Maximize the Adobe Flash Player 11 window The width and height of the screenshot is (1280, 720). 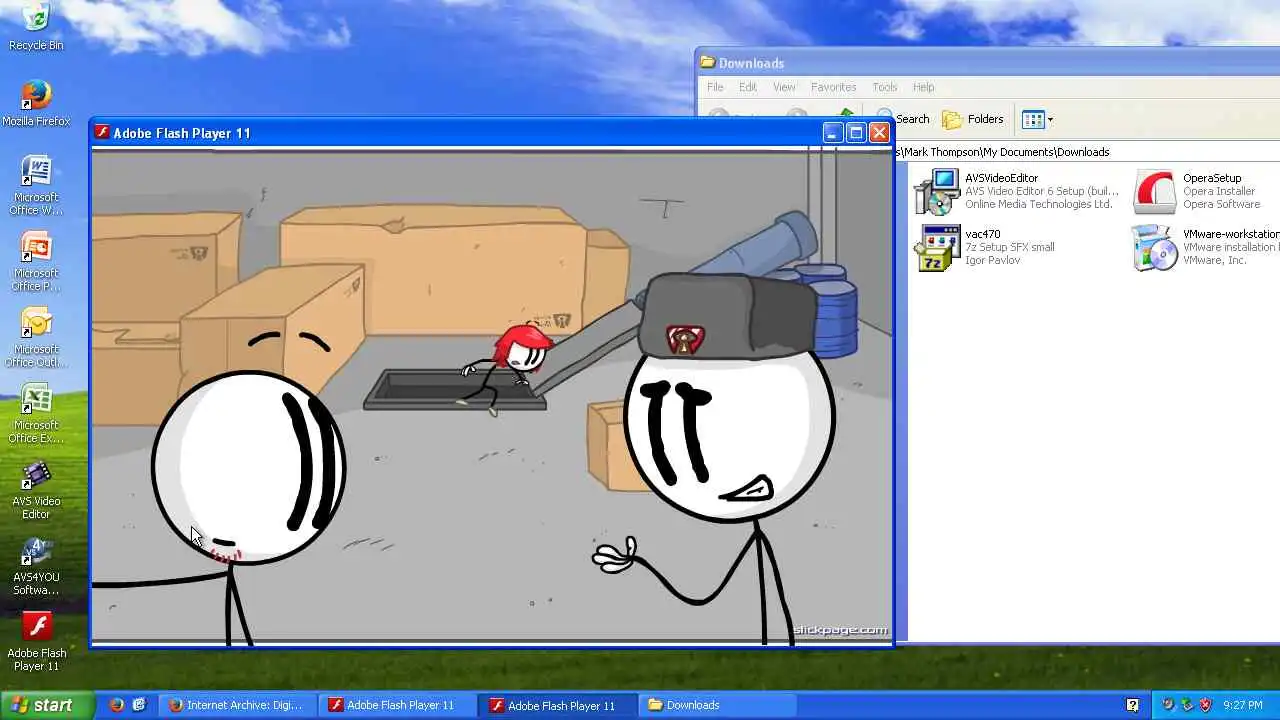(x=856, y=132)
